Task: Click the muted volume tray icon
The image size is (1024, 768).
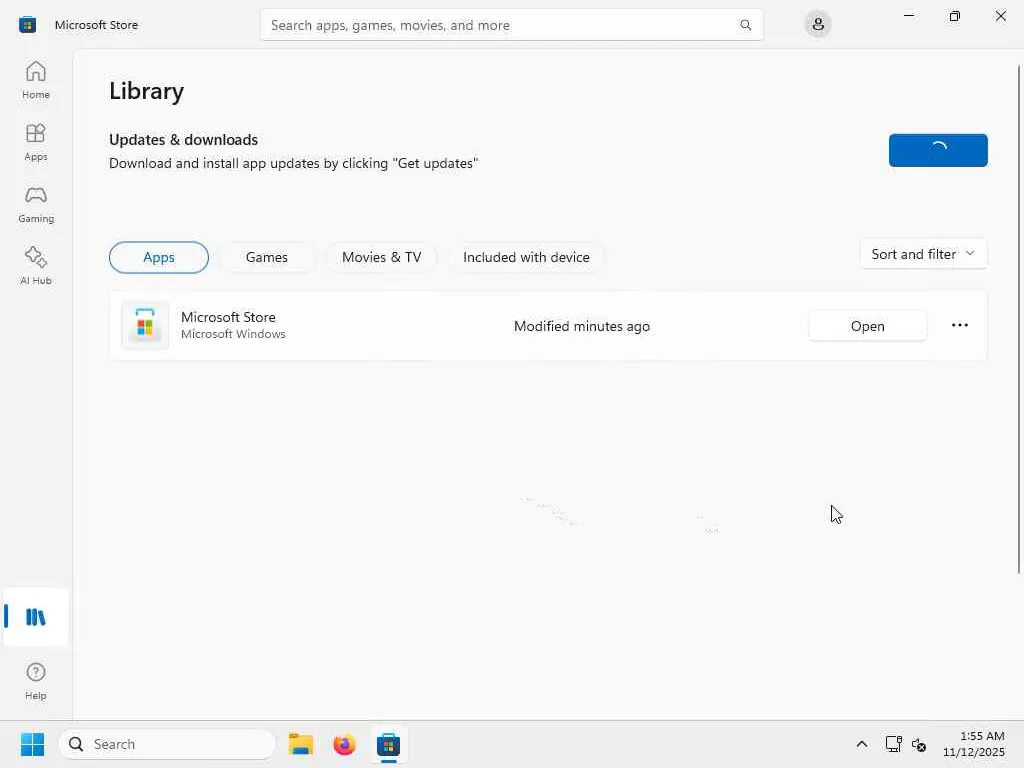Action: pyautogui.click(x=919, y=744)
